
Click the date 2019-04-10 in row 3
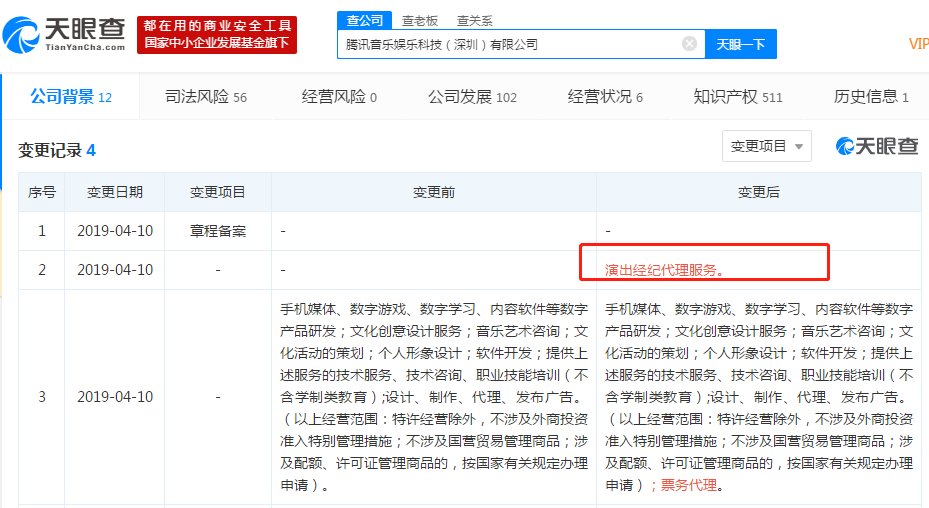click(x=115, y=397)
